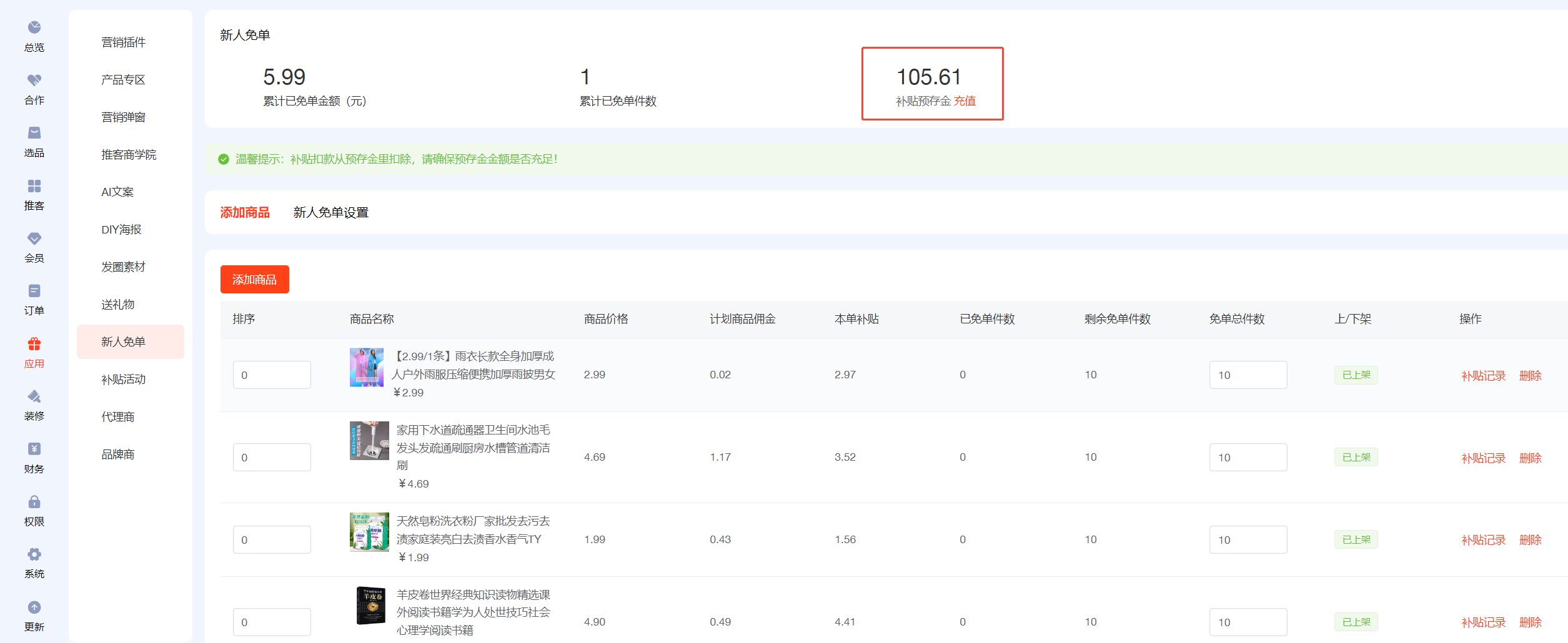The height and width of the screenshot is (643, 1568).
Task: Go to 订单 orders icon
Action: (34, 291)
